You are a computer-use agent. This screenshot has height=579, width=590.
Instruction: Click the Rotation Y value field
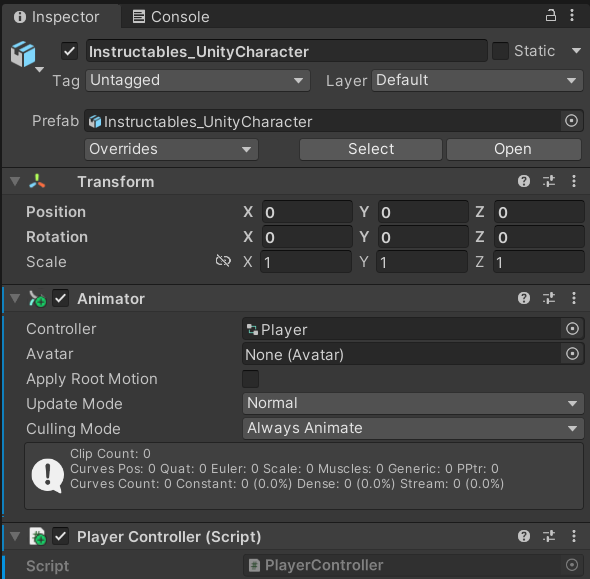pyautogui.click(x=423, y=237)
